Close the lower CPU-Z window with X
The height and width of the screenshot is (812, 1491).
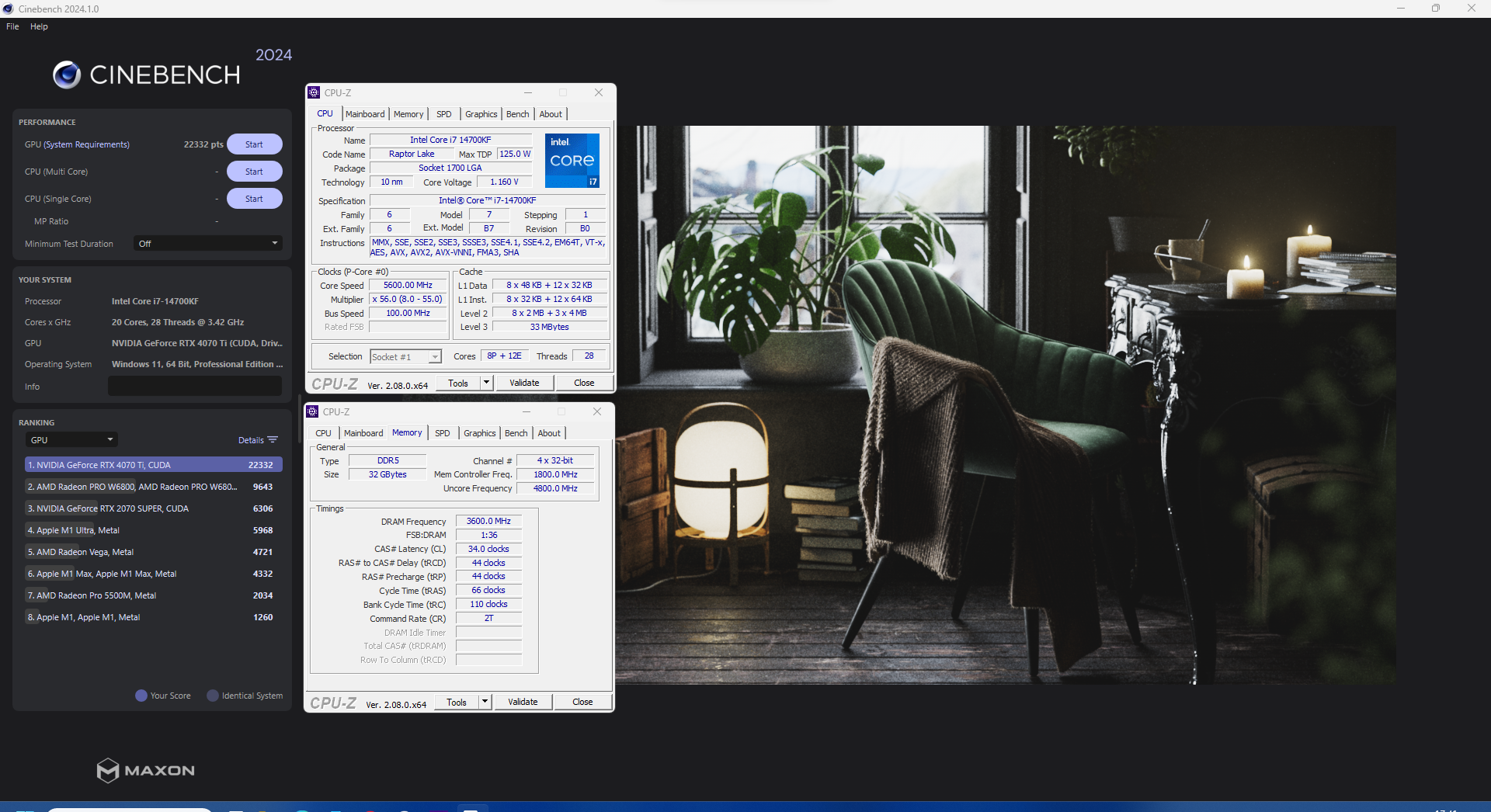pos(597,411)
